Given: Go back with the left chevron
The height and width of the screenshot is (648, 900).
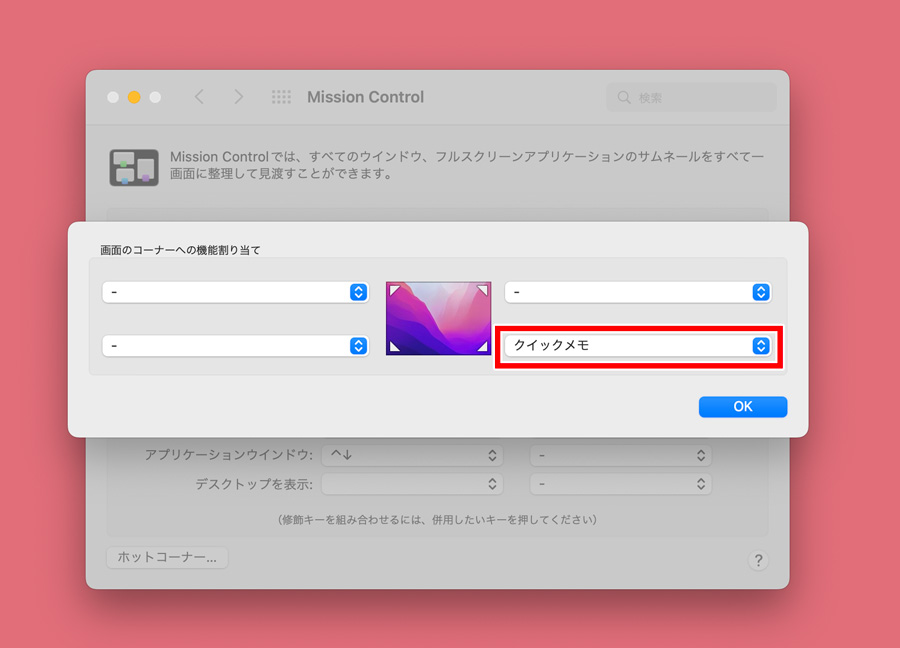Looking at the screenshot, I should pos(199,97).
